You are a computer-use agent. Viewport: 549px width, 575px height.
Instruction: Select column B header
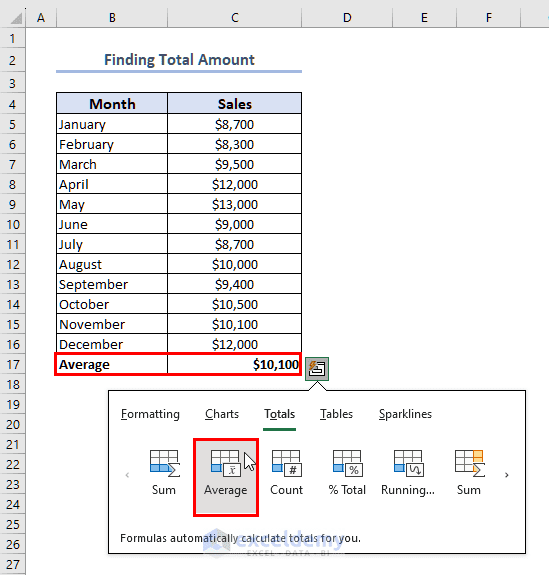pos(112,18)
